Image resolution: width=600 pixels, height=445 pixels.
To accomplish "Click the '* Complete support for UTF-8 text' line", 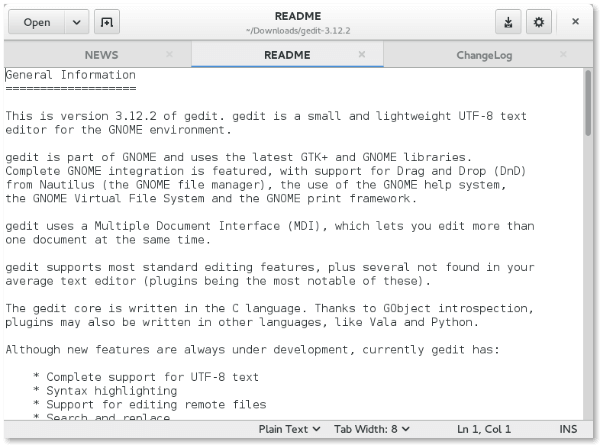I will point(146,377).
